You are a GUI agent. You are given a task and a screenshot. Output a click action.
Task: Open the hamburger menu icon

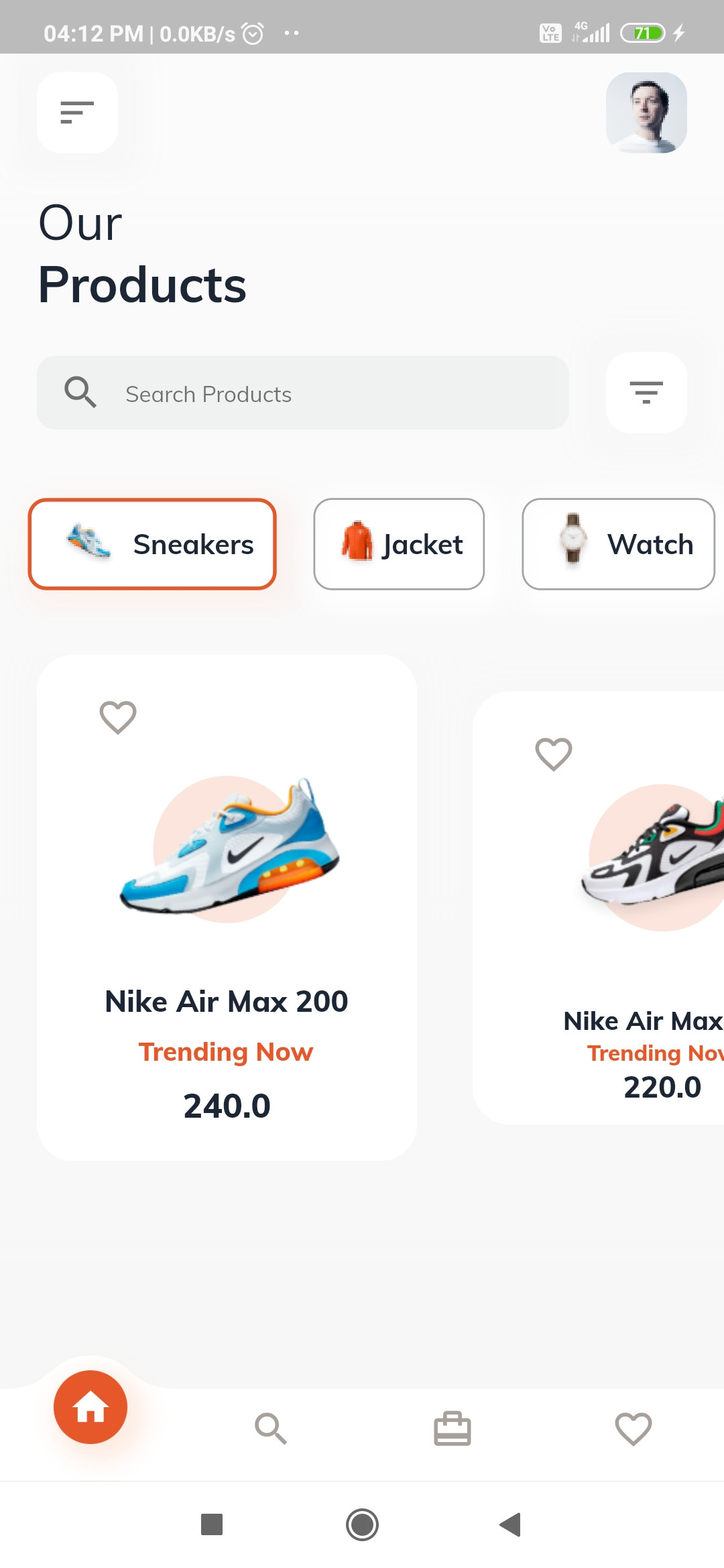(x=77, y=113)
